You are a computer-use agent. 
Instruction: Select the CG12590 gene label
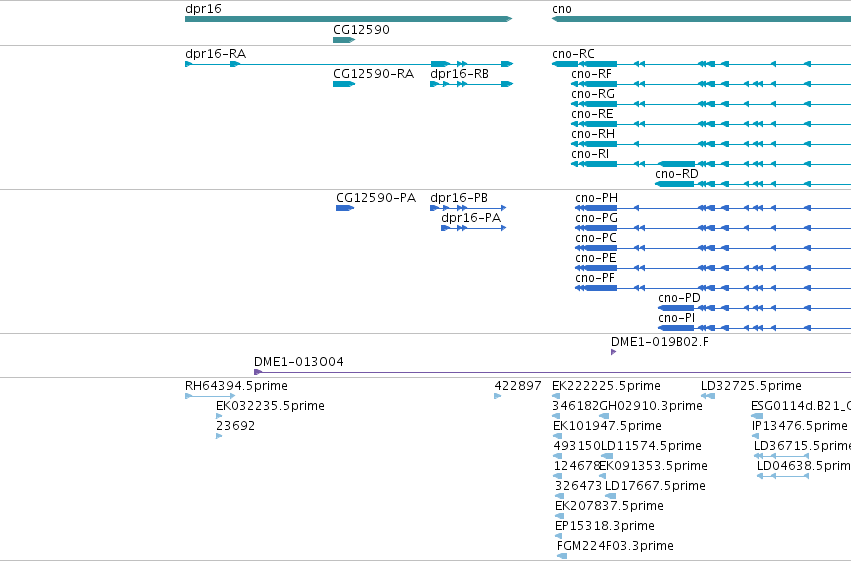(x=361, y=30)
